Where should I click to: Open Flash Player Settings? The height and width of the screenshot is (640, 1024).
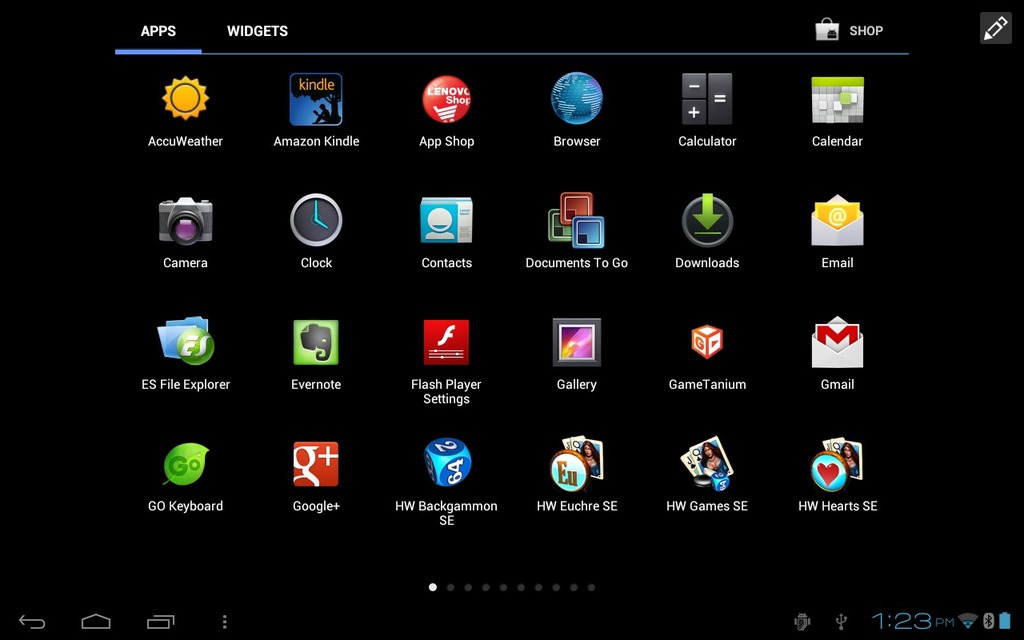click(447, 342)
